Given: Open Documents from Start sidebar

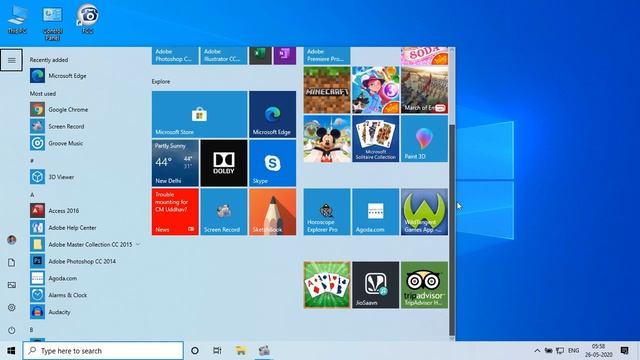Looking at the screenshot, I should (11, 262).
